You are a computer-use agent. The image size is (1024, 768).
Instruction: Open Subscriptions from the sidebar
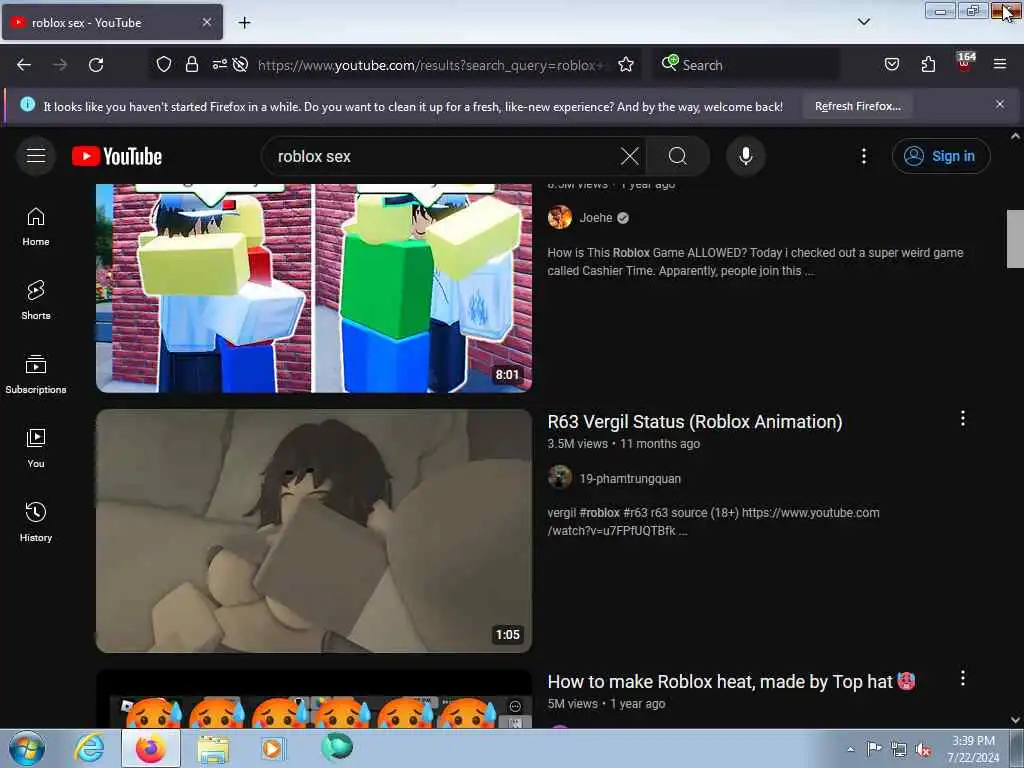(36, 375)
